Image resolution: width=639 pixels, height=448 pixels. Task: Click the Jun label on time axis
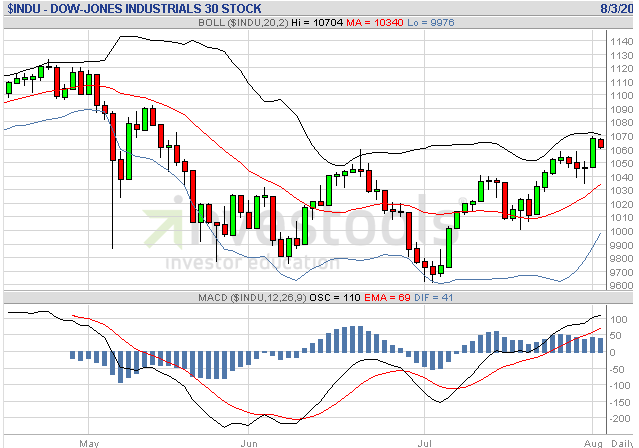pos(249,443)
